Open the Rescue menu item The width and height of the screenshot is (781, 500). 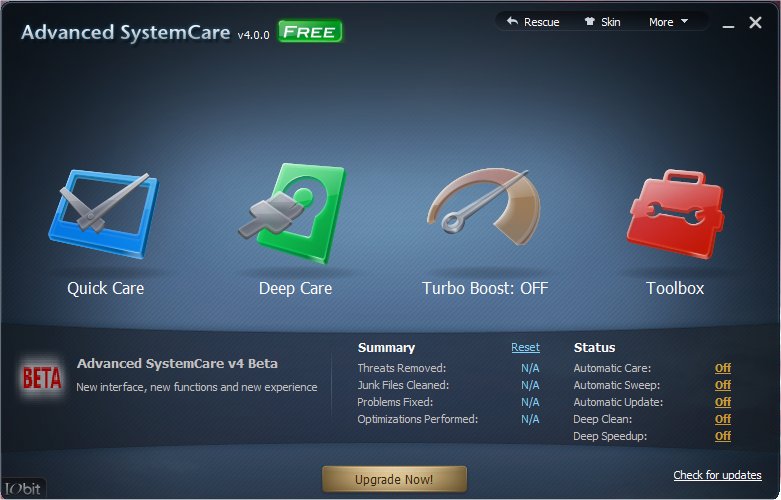click(x=533, y=22)
